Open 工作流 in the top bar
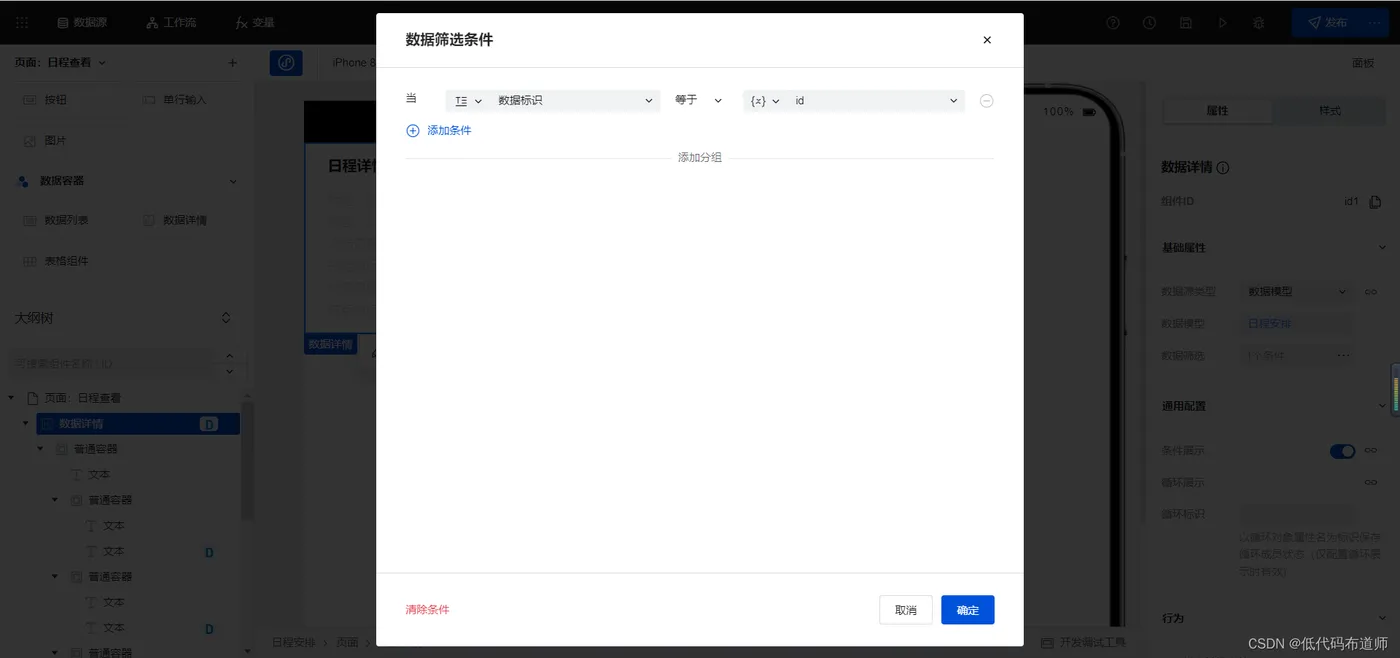The width and height of the screenshot is (1400, 658). 170,22
